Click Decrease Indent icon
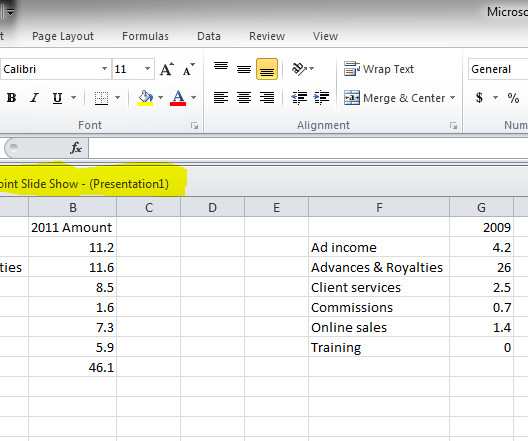Image resolution: width=528 pixels, height=441 pixels. coord(299,98)
